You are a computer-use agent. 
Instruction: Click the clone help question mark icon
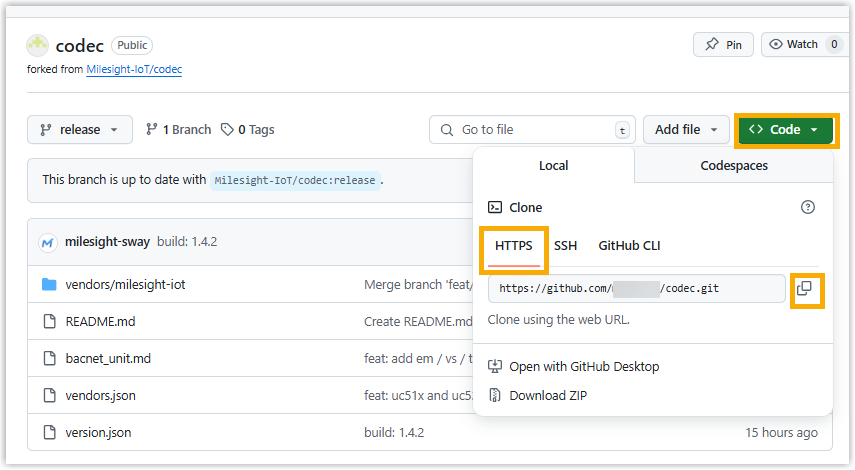(808, 207)
